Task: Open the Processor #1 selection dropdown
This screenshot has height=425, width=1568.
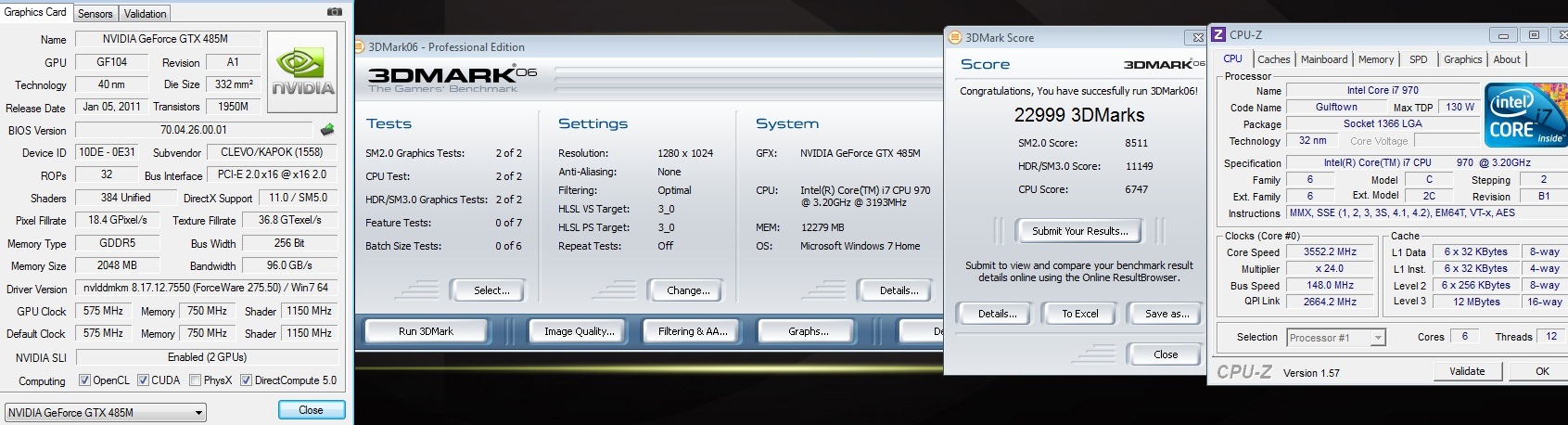Action: [x=1336, y=338]
